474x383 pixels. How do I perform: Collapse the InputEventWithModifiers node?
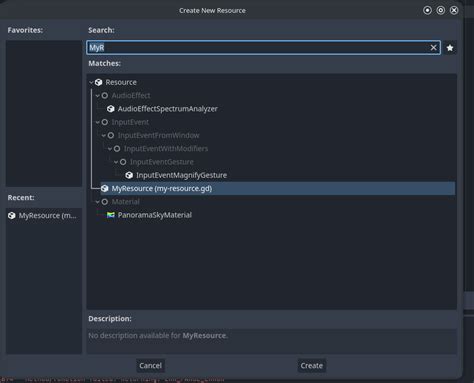[x=110, y=149]
